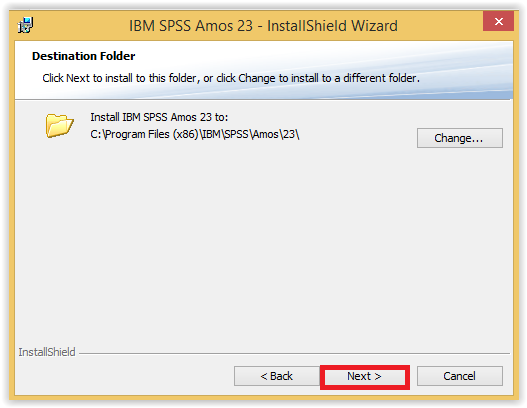Go back with the < Back button
The height and width of the screenshot is (408, 527).
click(x=277, y=376)
